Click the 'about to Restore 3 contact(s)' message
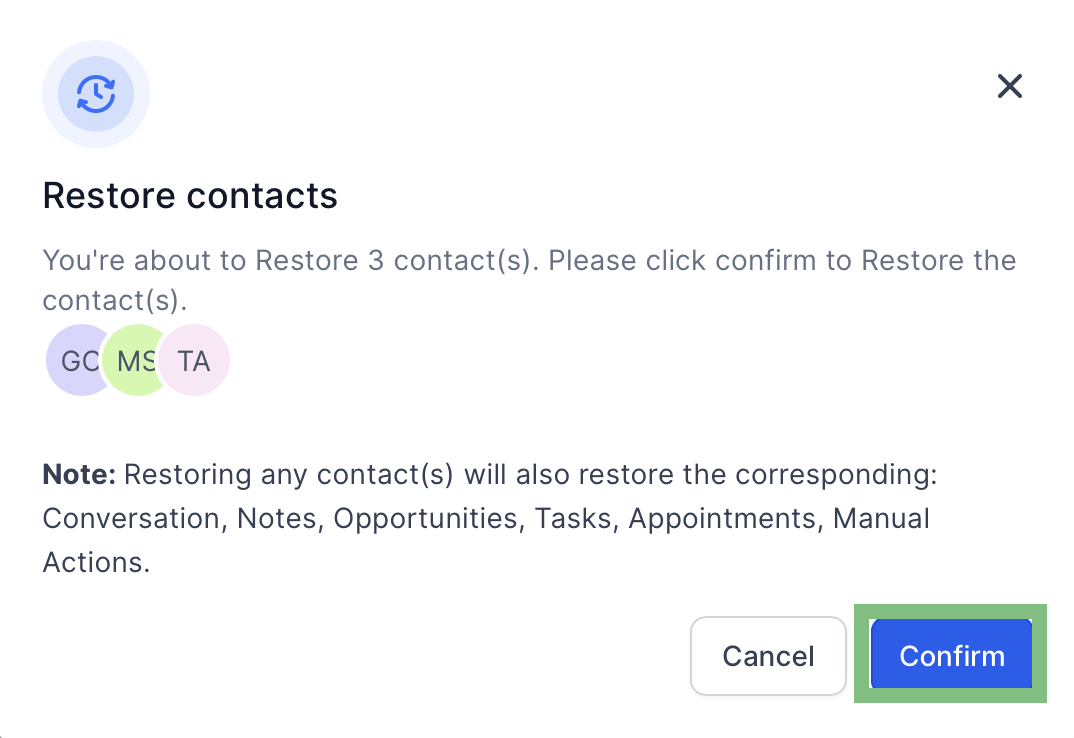 [x=529, y=280]
